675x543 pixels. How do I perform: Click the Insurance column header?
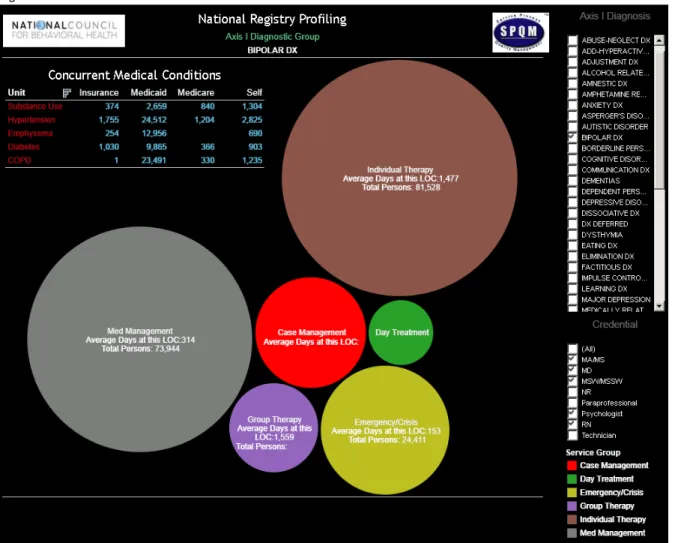[x=99, y=93]
